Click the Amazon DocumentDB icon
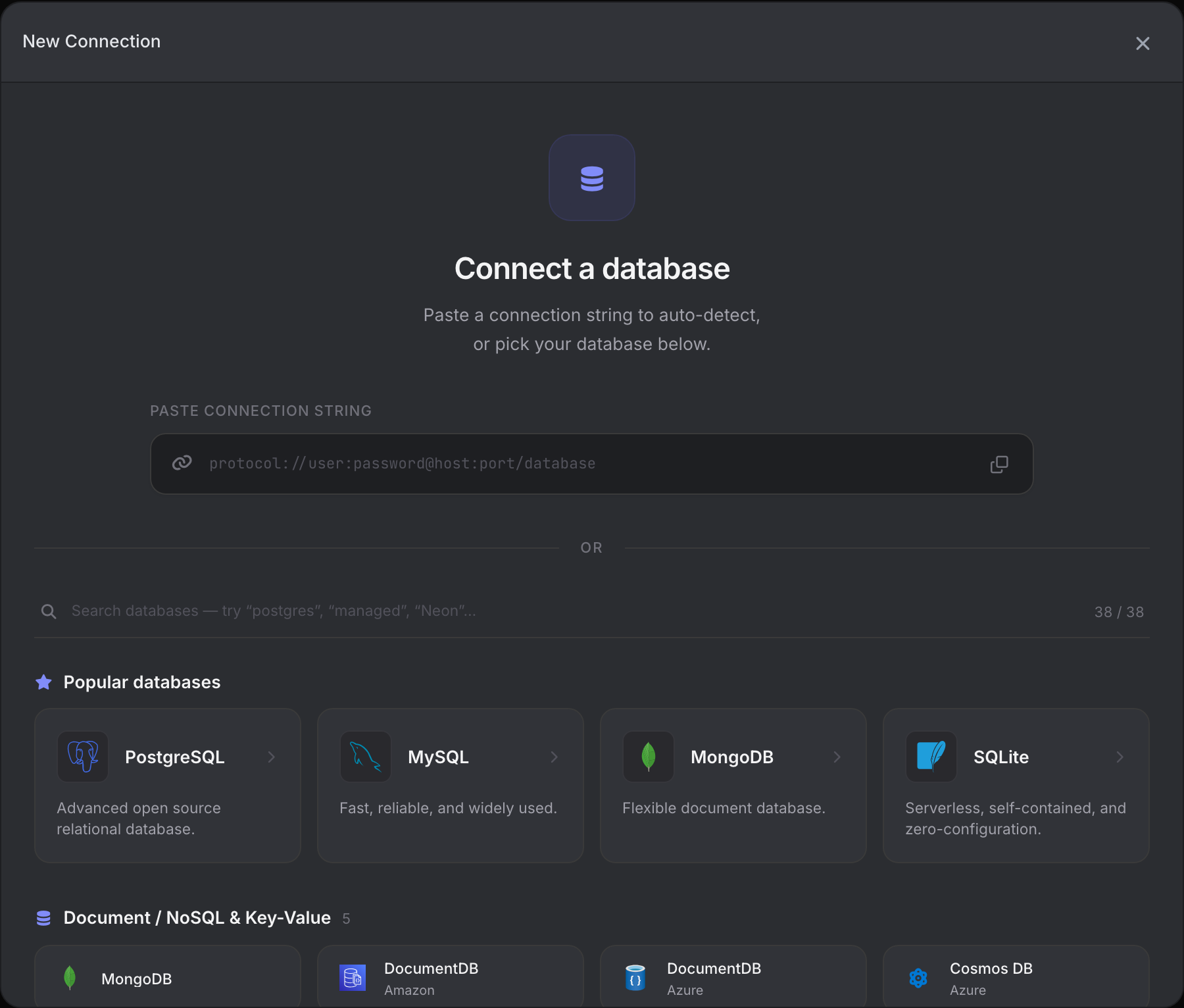Image resolution: width=1184 pixels, height=1008 pixels. (x=353, y=978)
